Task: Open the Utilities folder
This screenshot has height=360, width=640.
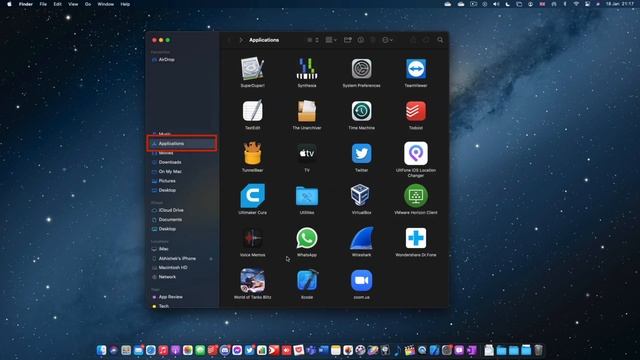Action: pyautogui.click(x=307, y=196)
